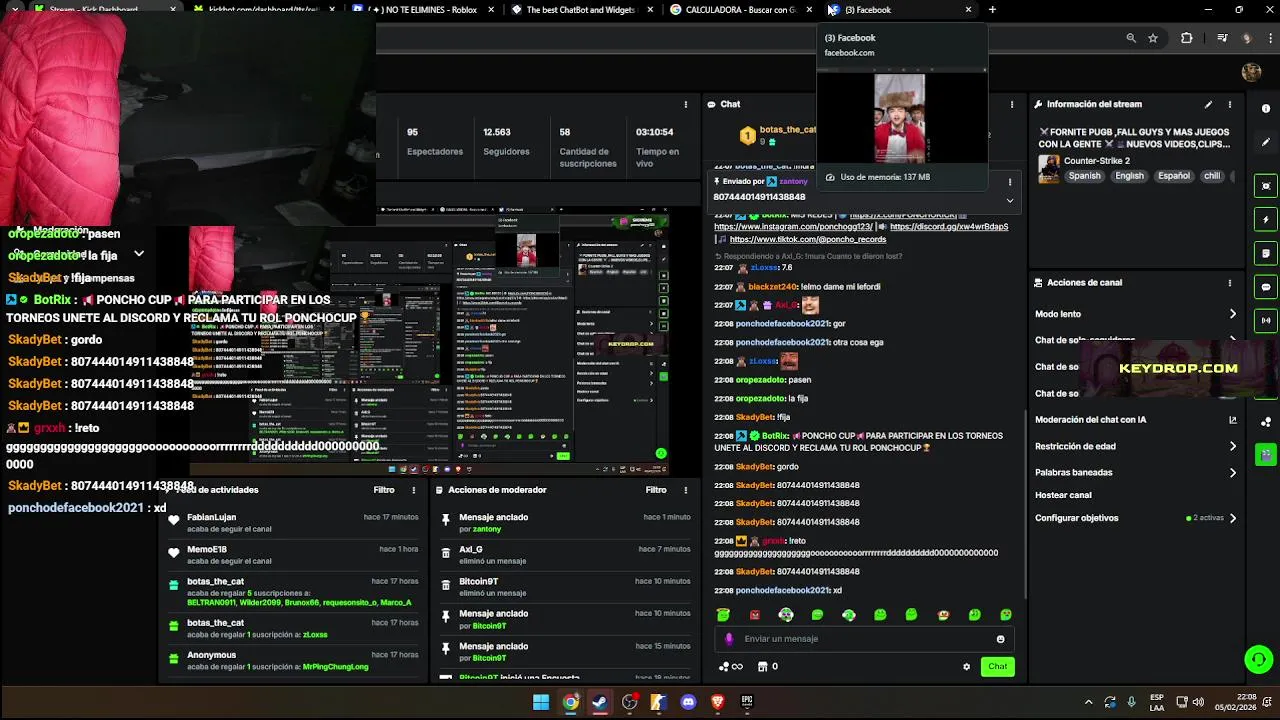Bookmark this page with the star icon
Screen dimensions: 1280x720
(1153, 38)
